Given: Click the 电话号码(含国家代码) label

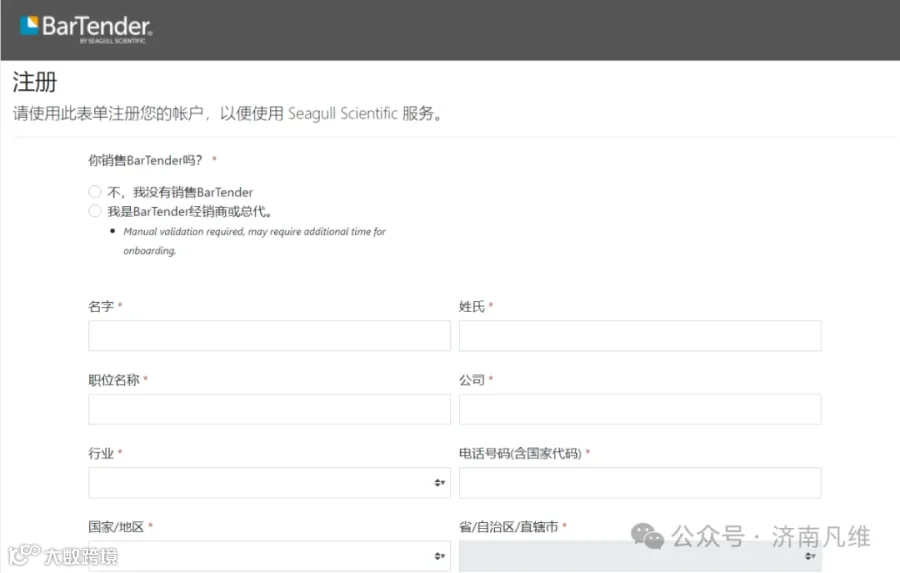Looking at the screenshot, I should pyautogui.click(x=520, y=454).
